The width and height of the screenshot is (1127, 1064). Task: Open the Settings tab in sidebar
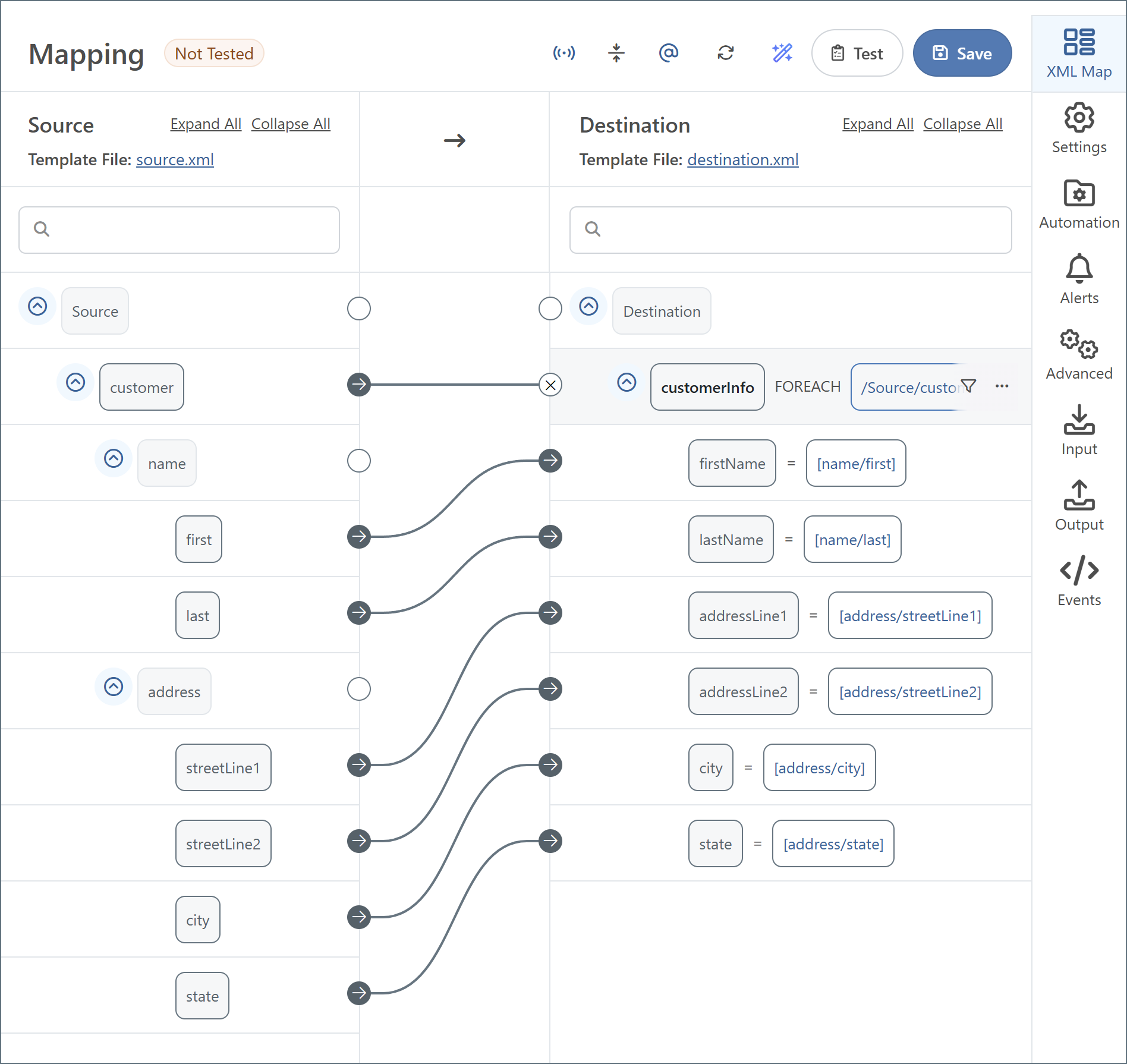point(1079,129)
